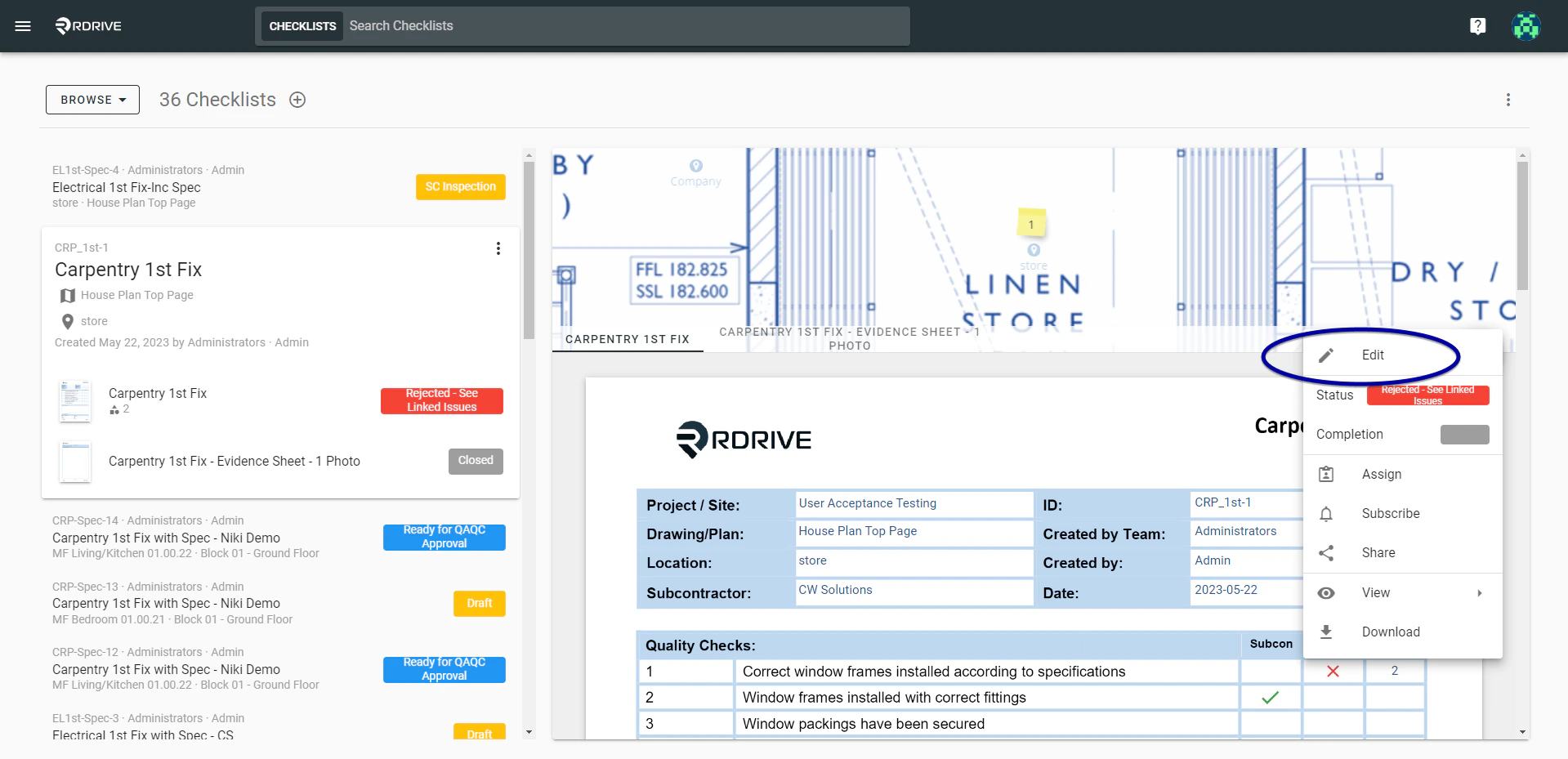Viewport: 1568px width, 759px height.
Task: Click the red Status badge in menu
Action: [1428, 395]
